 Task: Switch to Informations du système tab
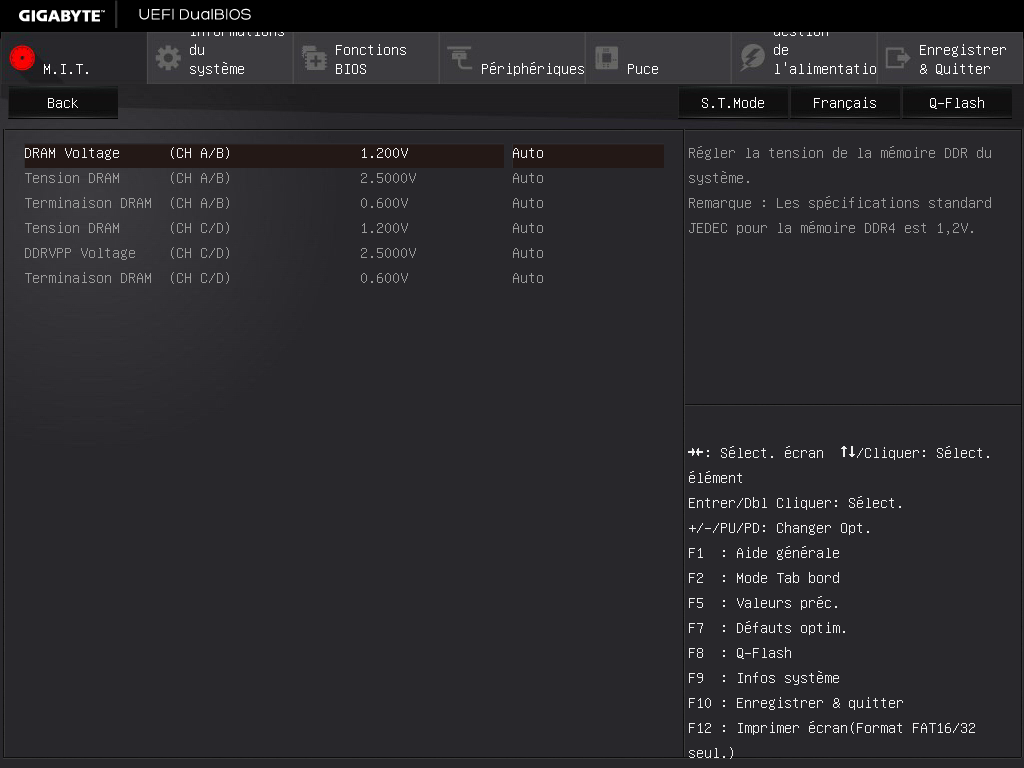[x=220, y=58]
